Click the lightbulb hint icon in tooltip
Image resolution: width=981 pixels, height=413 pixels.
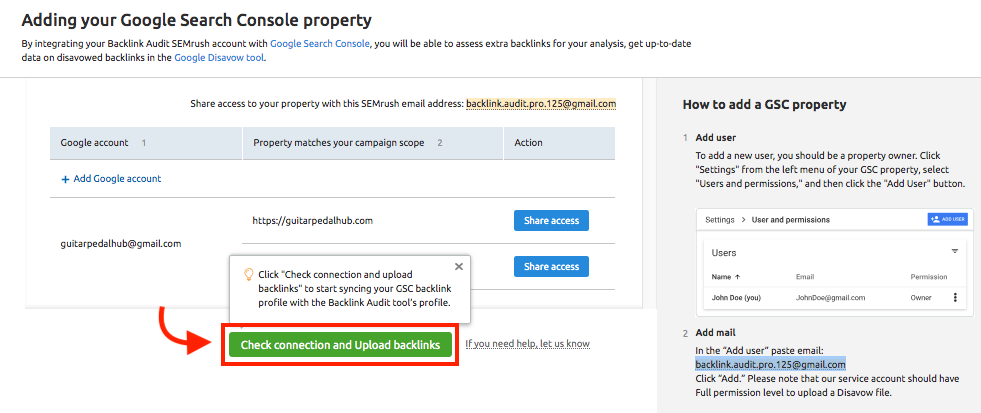(248, 275)
